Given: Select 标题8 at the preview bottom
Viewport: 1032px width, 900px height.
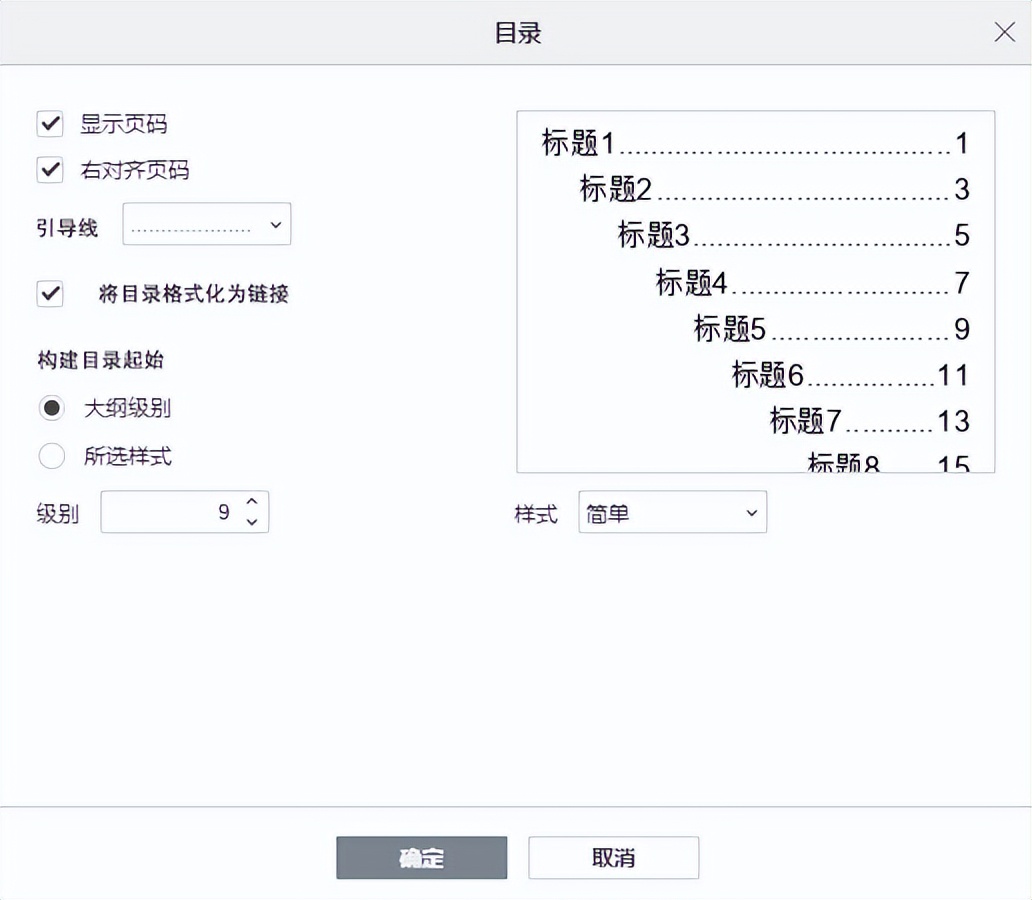Looking at the screenshot, I should point(840,464).
